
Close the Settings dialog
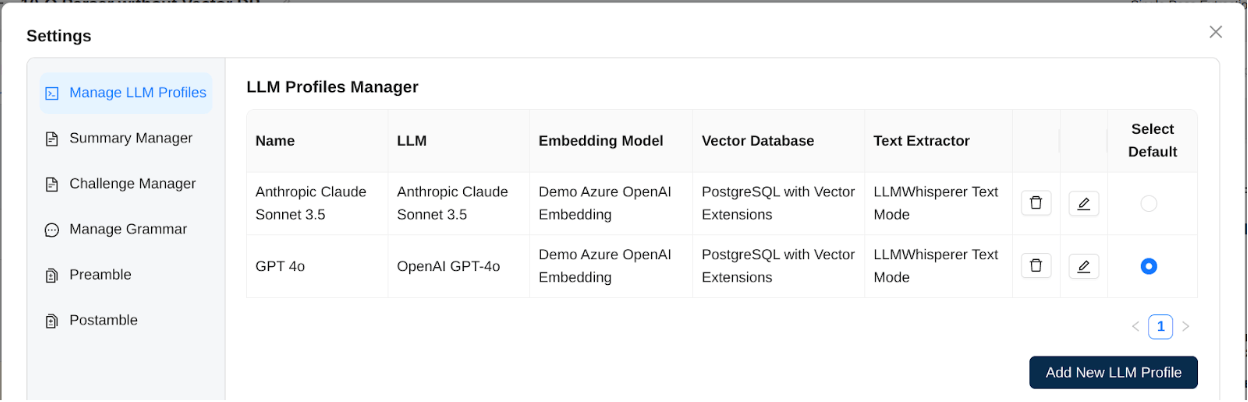[1216, 32]
